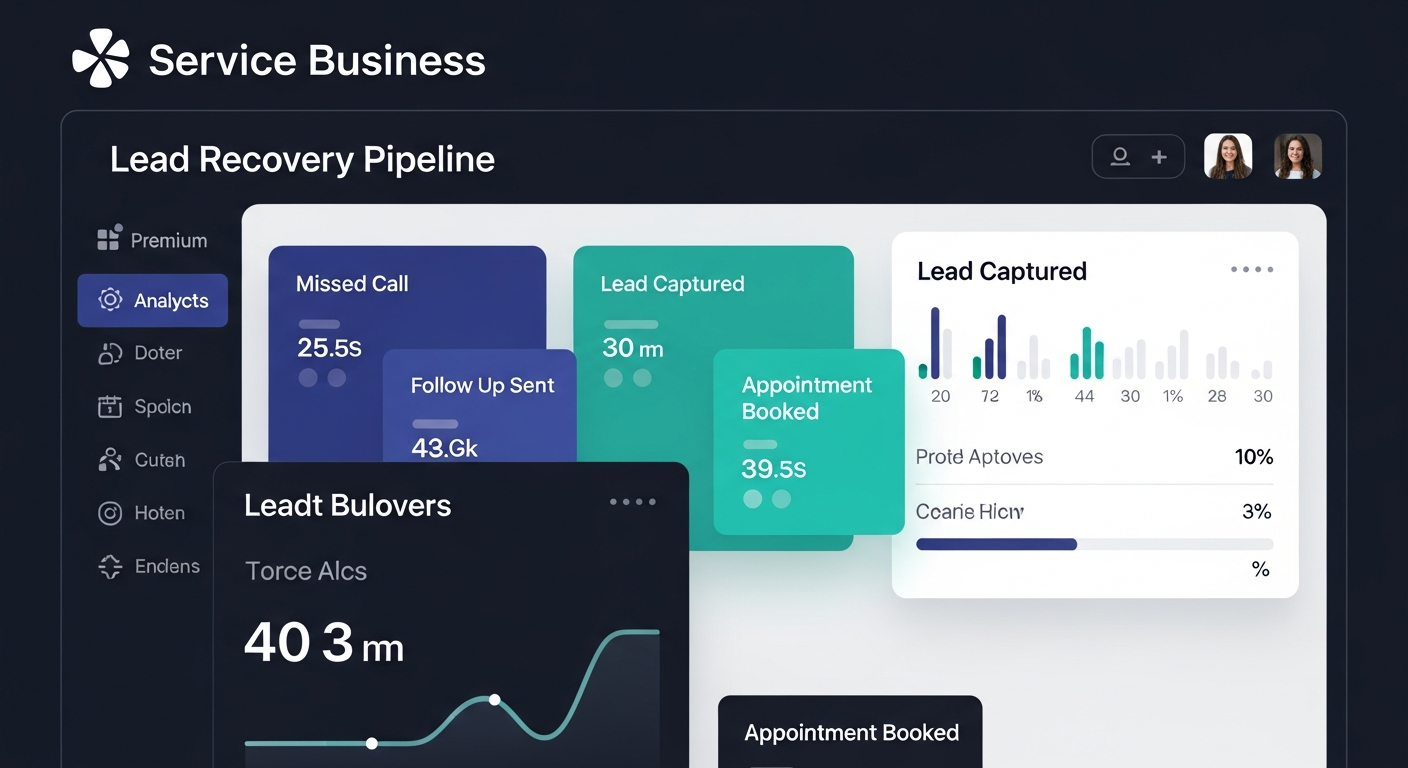Click the tall navy bar above 20
1408x768 pixels.
pyautogui.click(x=935, y=342)
